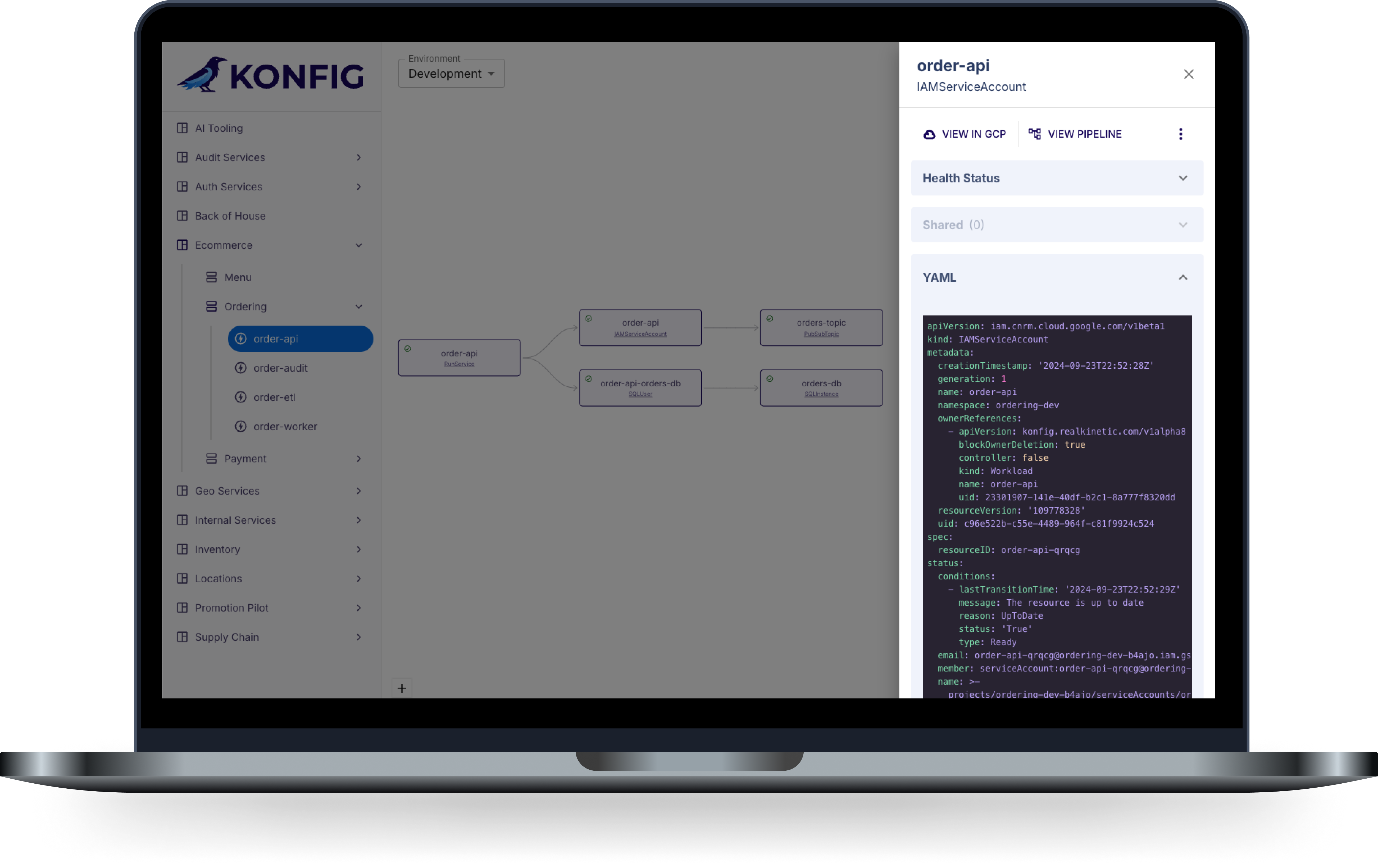Click the Menu domain icon
Screen dimensions: 1378x868
pyautogui.click(x=211, y=277)
